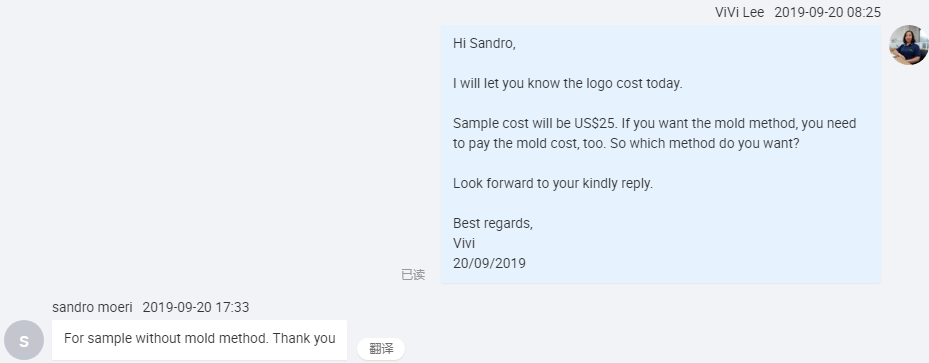The height and width of the screenshot is (363, 929).
Task: Click the "Sample cost will be US$25" line
Action: pyautogui.click(x=654, y=124)
